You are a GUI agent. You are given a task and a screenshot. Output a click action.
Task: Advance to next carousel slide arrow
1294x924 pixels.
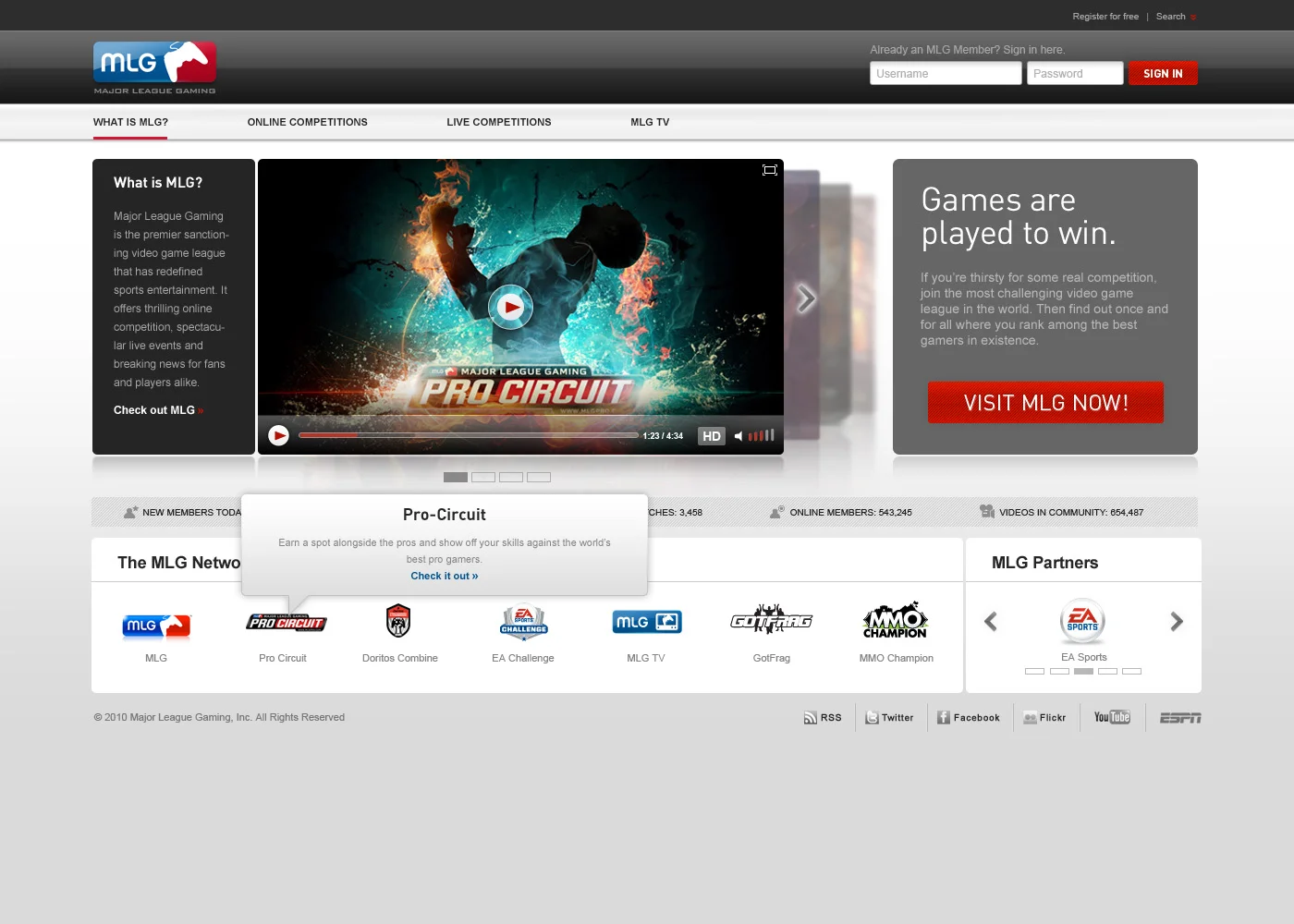pos(806,298)
